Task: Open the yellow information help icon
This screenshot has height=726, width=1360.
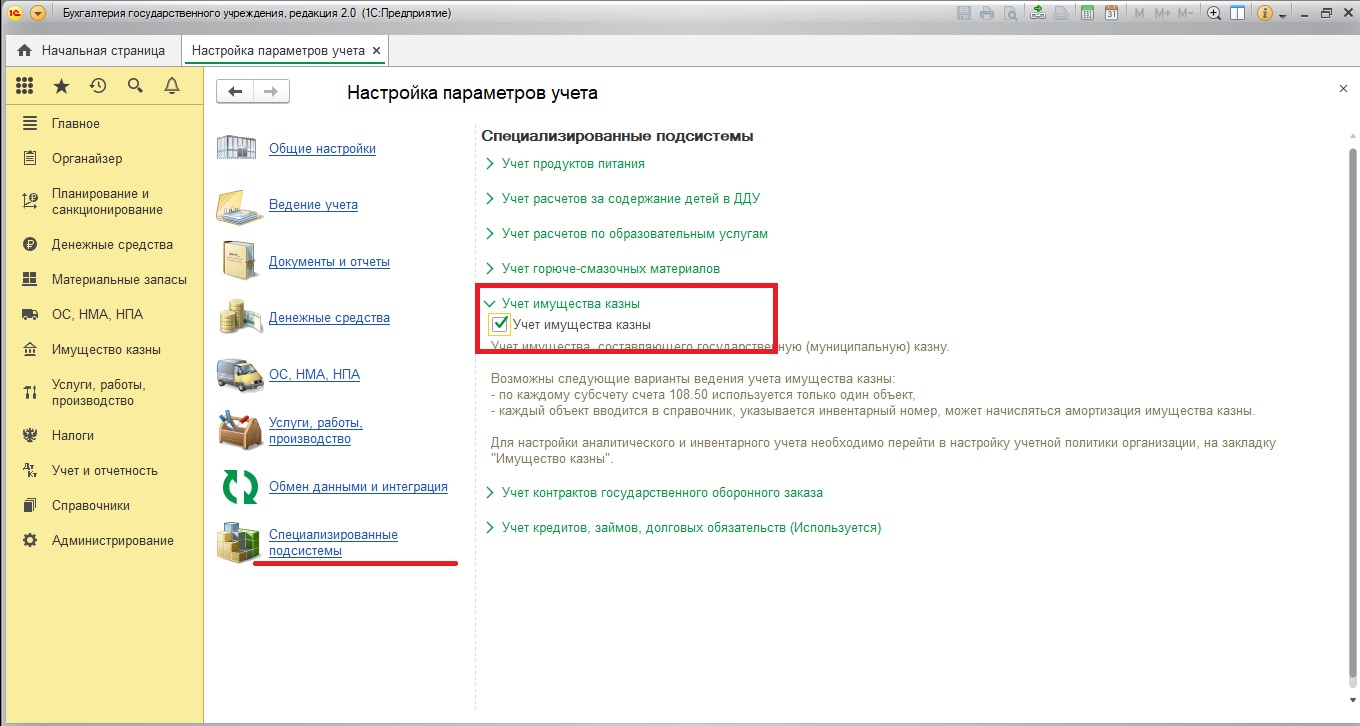Action: tap(1265, 14)
